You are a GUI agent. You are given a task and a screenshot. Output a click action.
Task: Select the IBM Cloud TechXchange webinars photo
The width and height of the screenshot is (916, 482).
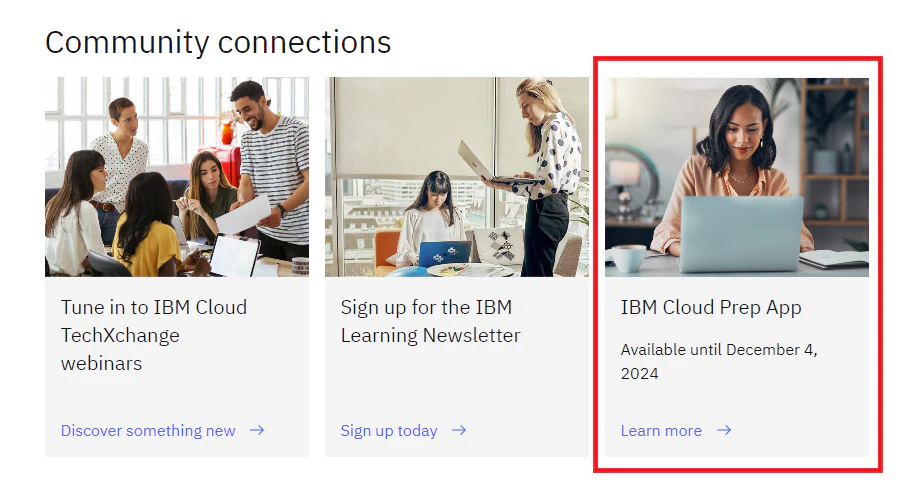click(x=177, y=177)
